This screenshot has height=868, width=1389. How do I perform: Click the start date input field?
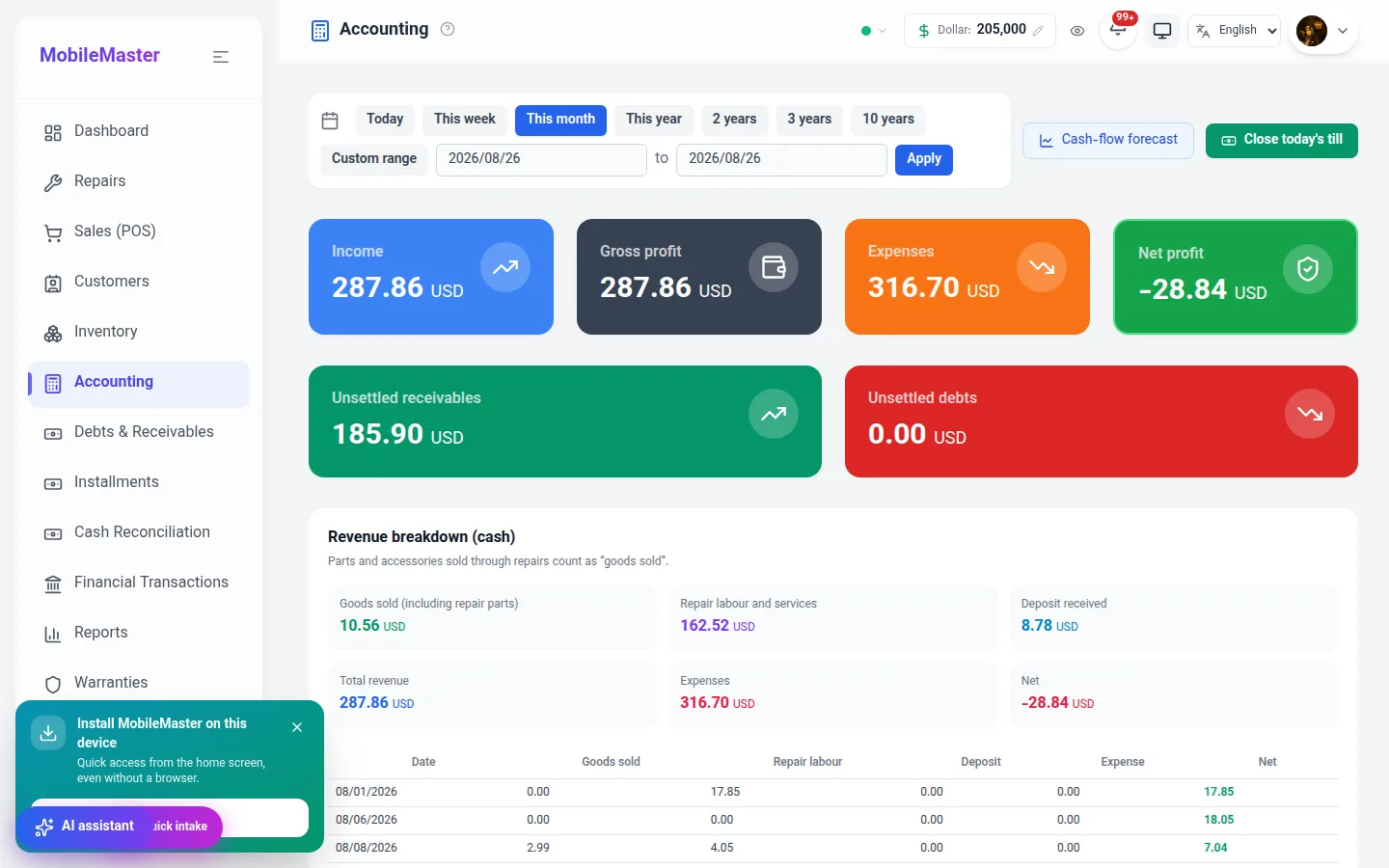tap(541, 159)
